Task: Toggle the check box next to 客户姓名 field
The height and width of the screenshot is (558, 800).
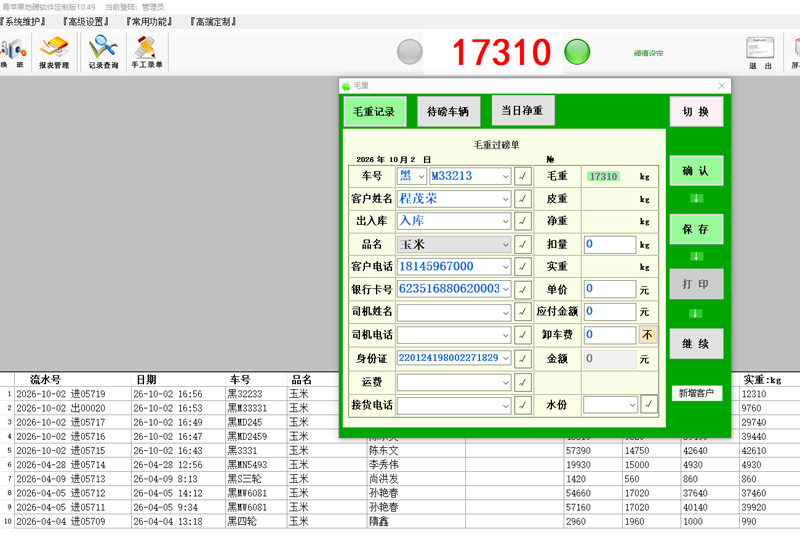Action: pyautogui.click(x=522, y=199)
